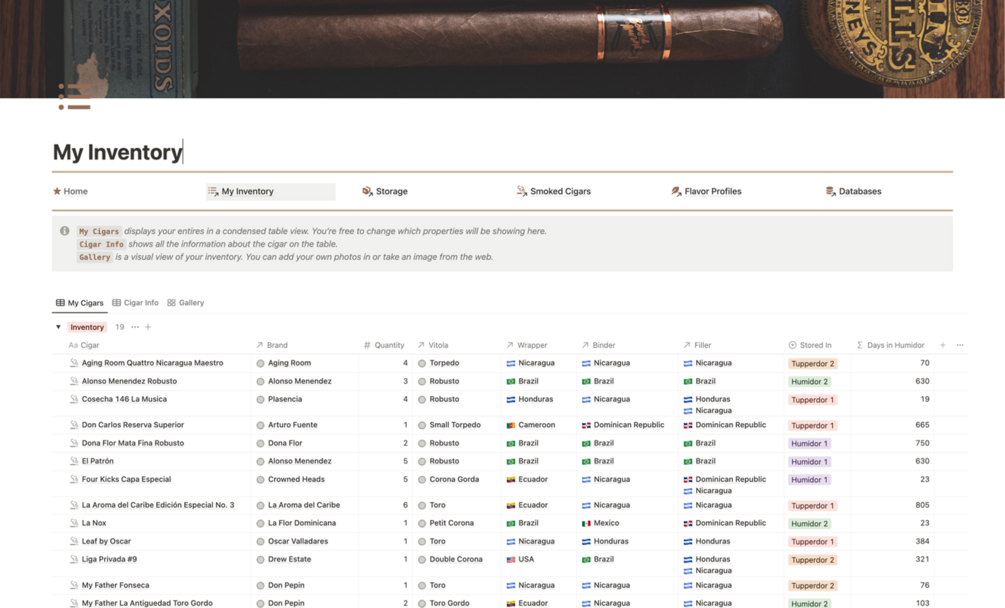Click the My Inventory page title field
1005x608 pixels.
[117, 152]
